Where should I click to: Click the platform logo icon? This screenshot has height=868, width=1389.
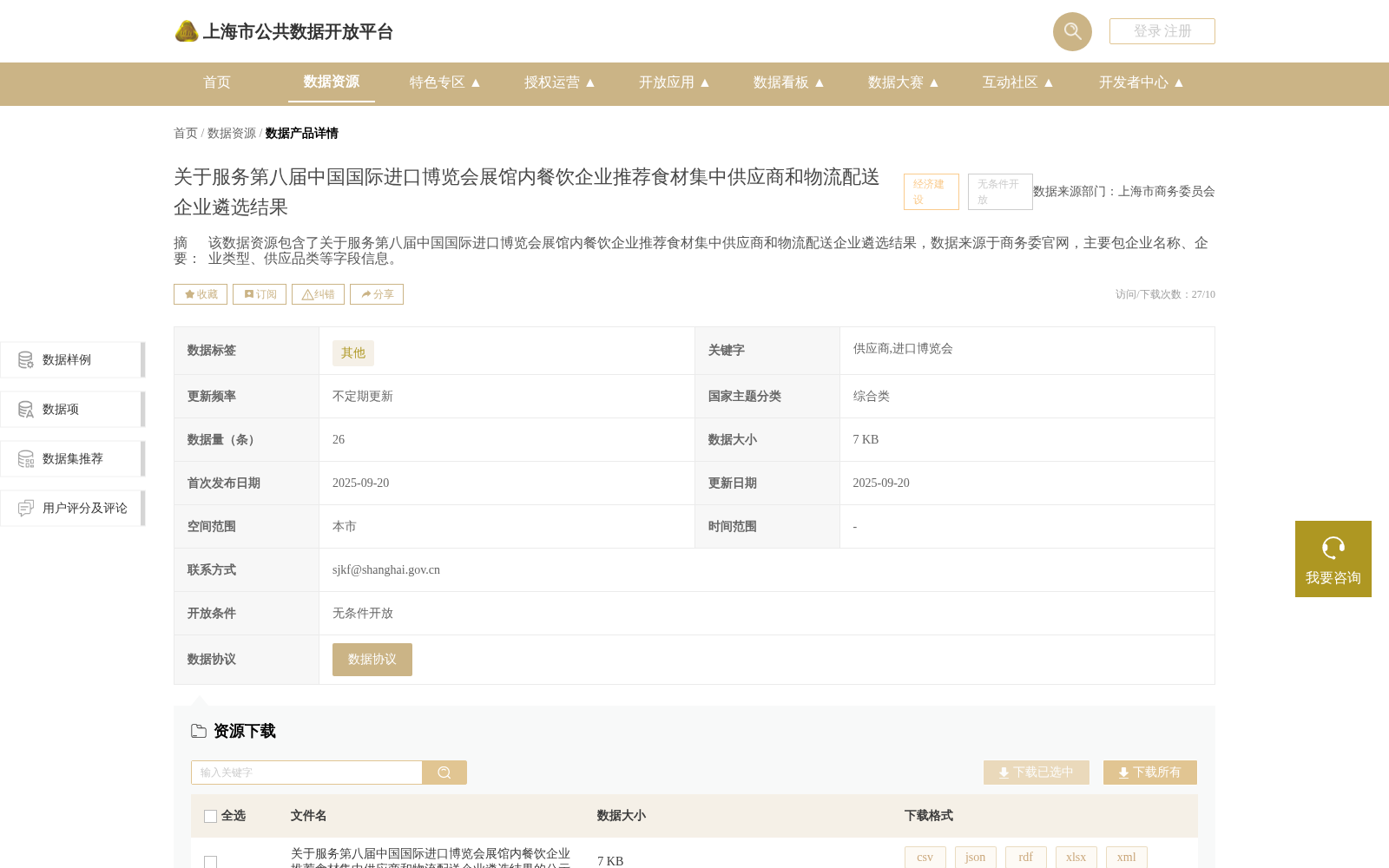tap(187, 31)
